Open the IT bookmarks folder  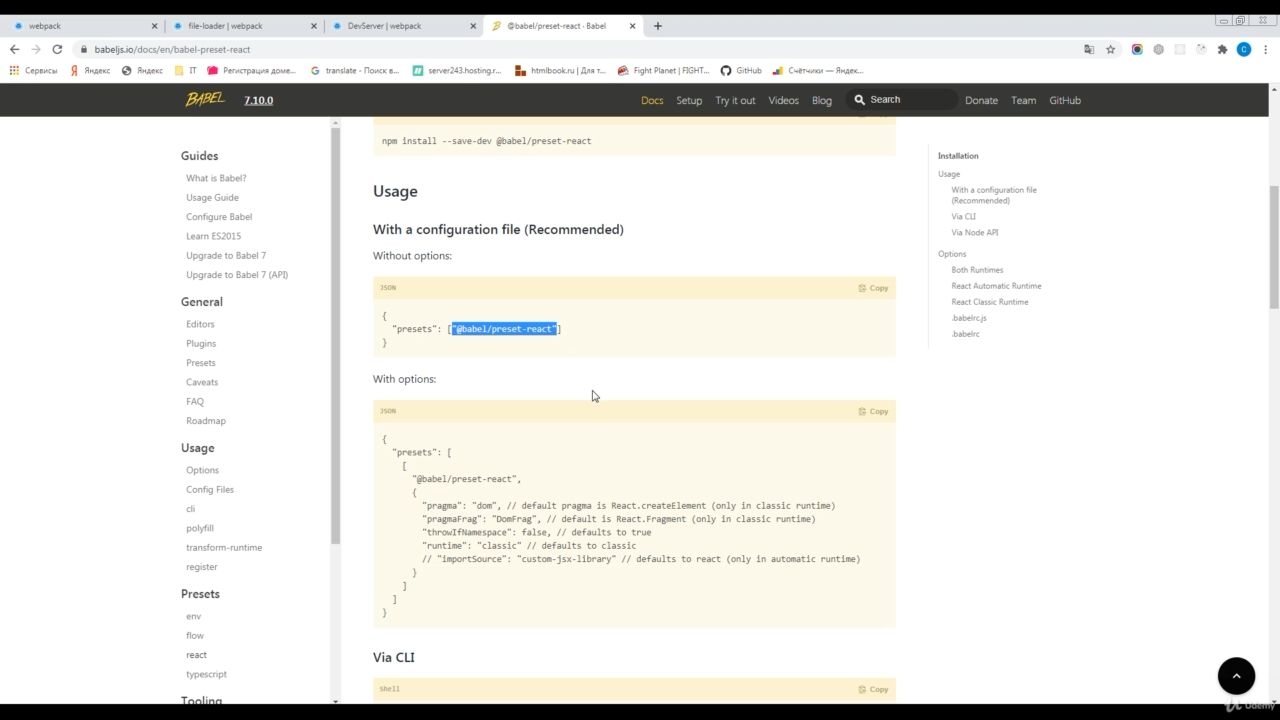186,70
